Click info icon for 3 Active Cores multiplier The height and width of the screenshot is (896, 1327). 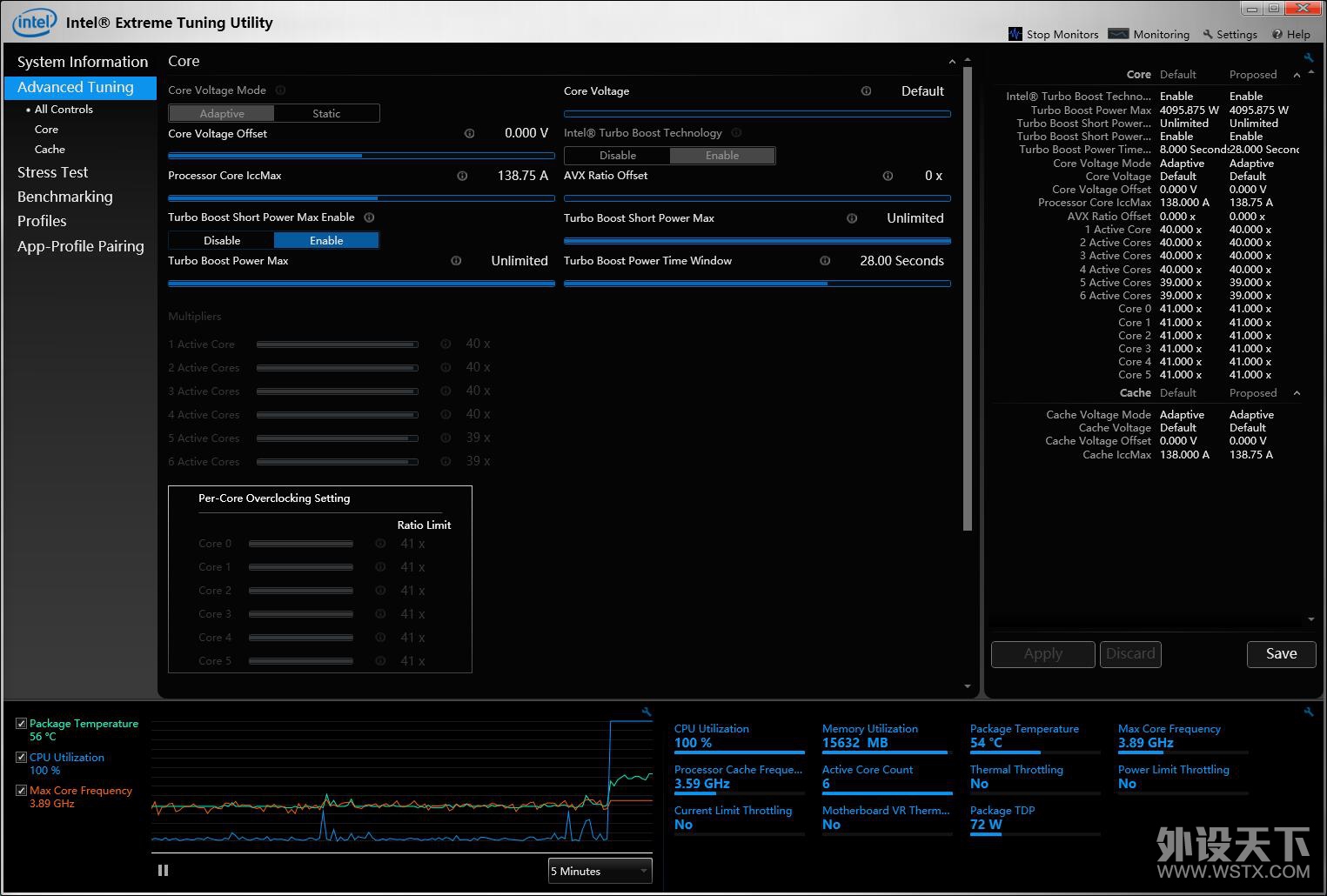click(446, 391)
